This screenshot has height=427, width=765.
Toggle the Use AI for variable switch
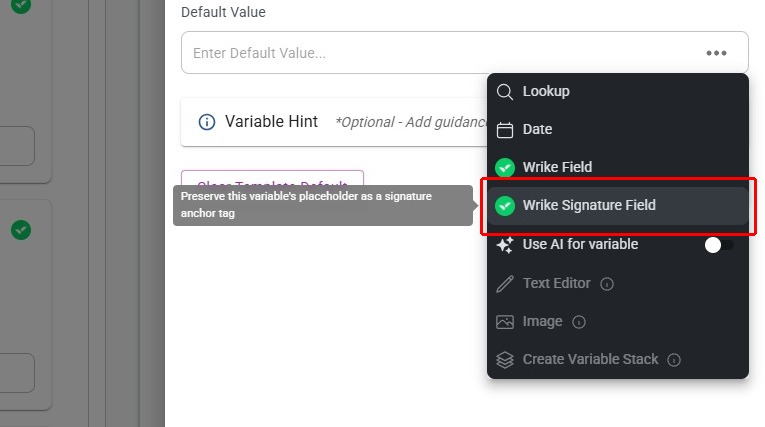click(718, 245)
